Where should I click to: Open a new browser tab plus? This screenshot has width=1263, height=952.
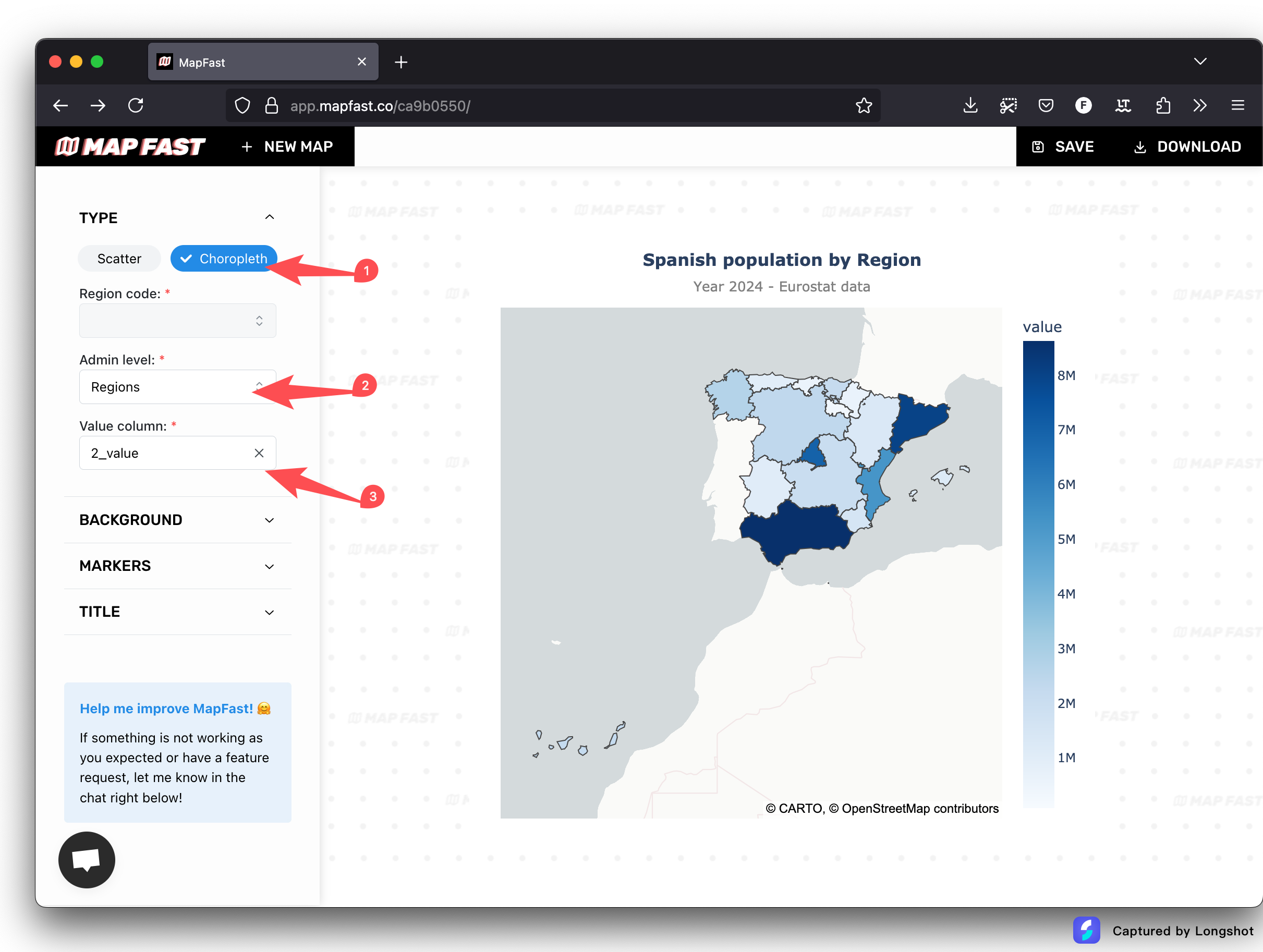[401, 62]
